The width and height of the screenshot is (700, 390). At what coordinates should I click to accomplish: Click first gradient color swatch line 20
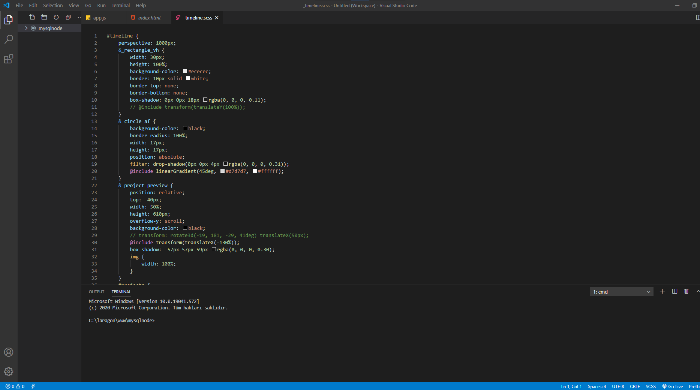tap(222, 171)
